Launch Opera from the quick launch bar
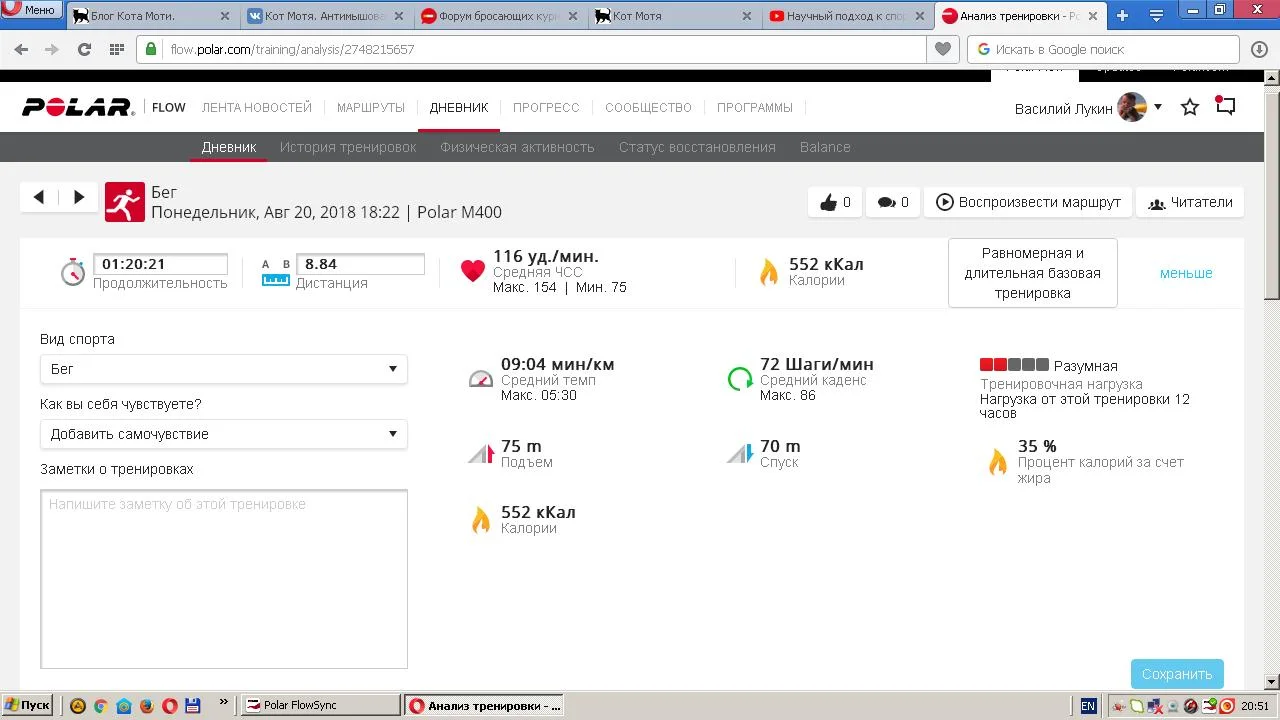Screen dimensions: 1280x720 170,705
